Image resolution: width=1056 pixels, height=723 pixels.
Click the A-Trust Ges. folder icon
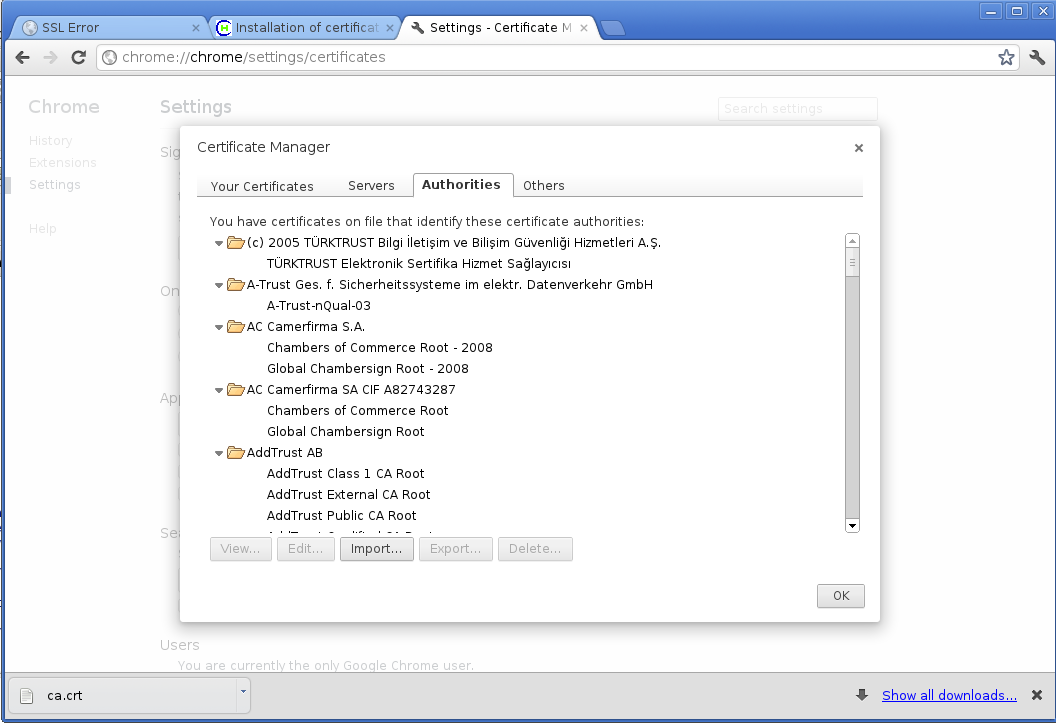[236, 285]
